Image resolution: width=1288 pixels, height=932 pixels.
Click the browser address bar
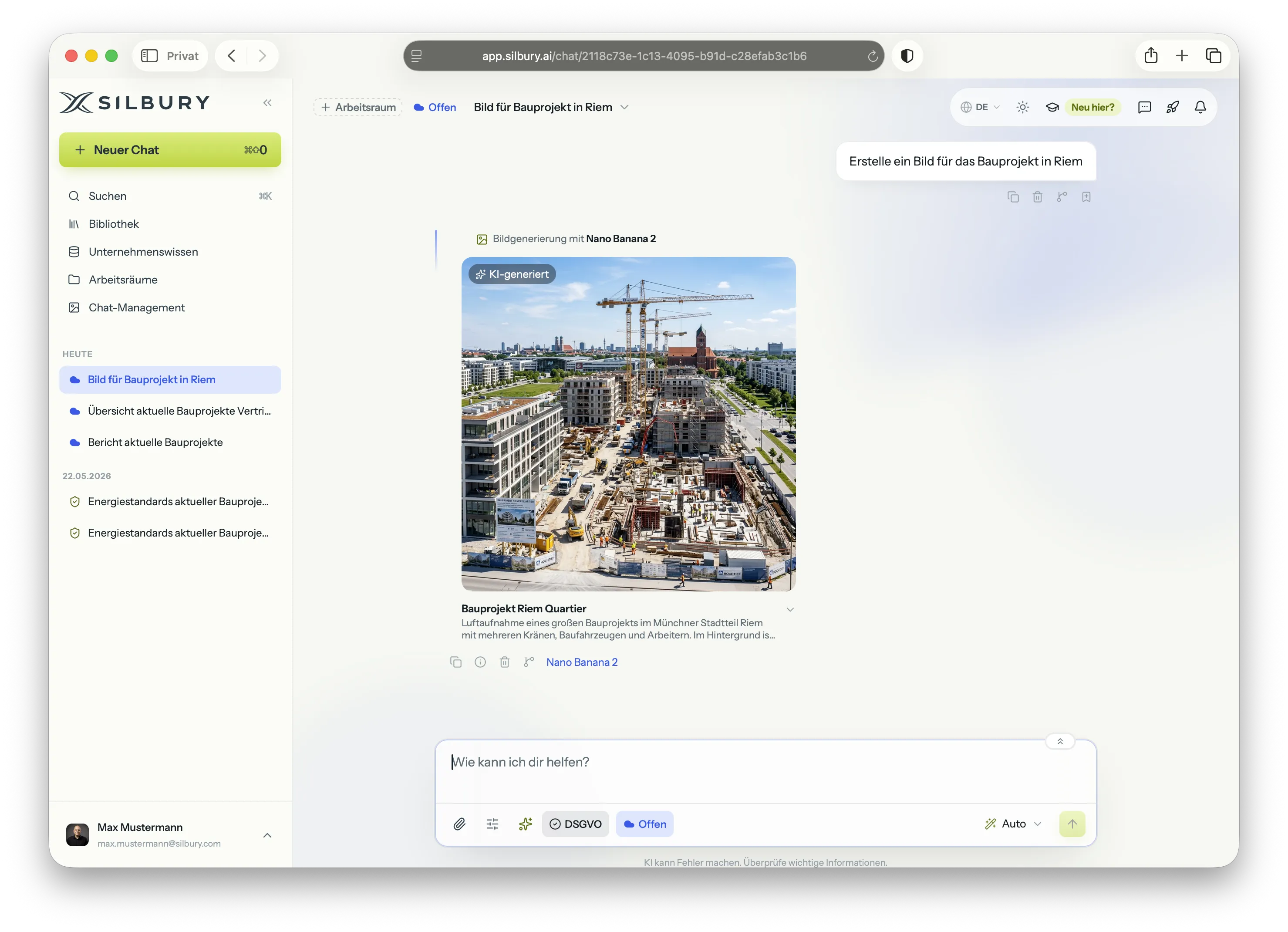(x=644, y=56)
